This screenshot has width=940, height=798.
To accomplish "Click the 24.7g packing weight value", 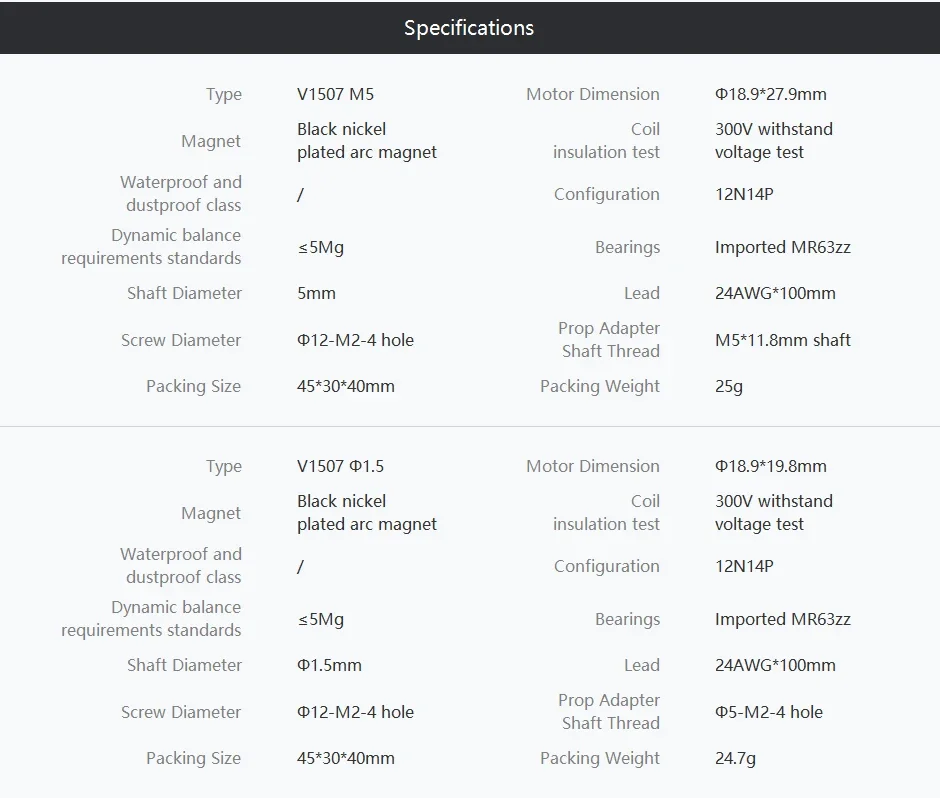I will coord(735,759).
